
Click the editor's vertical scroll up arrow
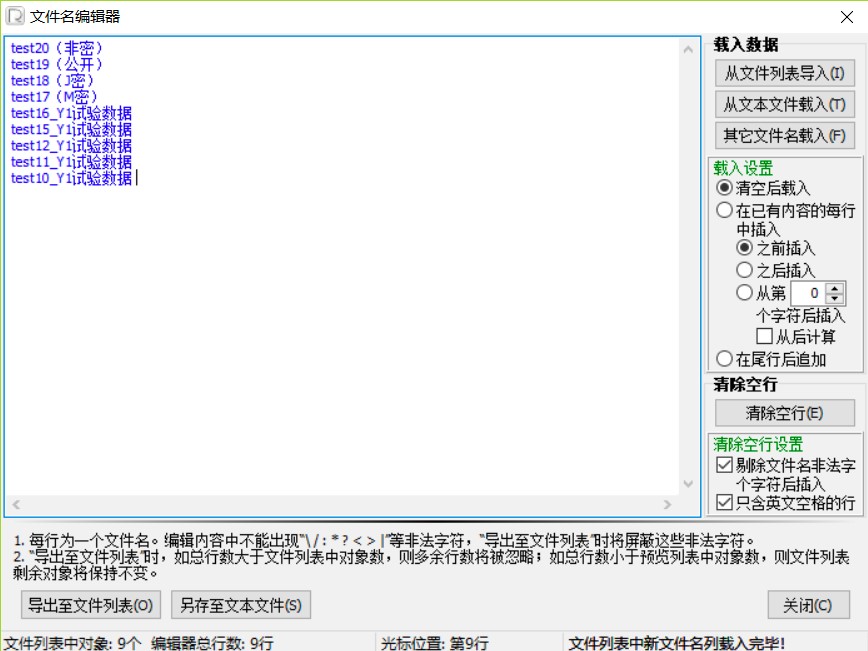(x=688, y=50)
